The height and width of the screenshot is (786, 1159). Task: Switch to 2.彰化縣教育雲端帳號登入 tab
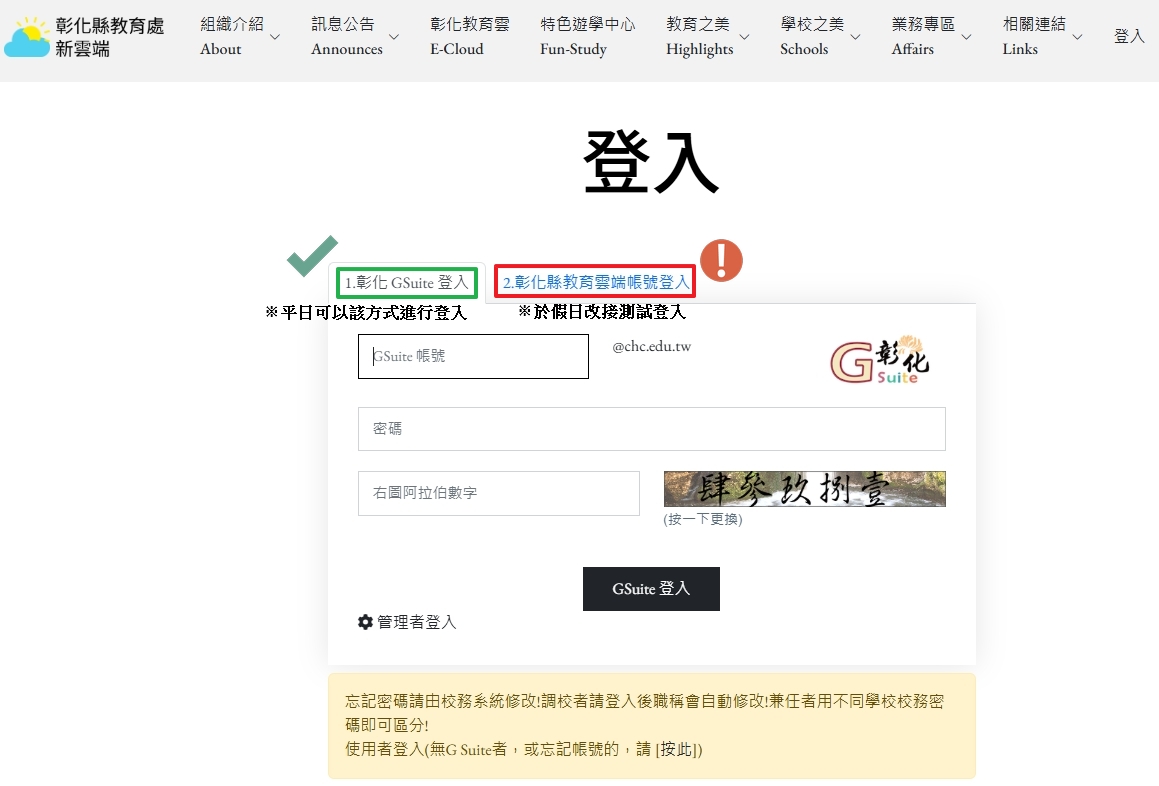pyautogui.click(x=596, y=282)
